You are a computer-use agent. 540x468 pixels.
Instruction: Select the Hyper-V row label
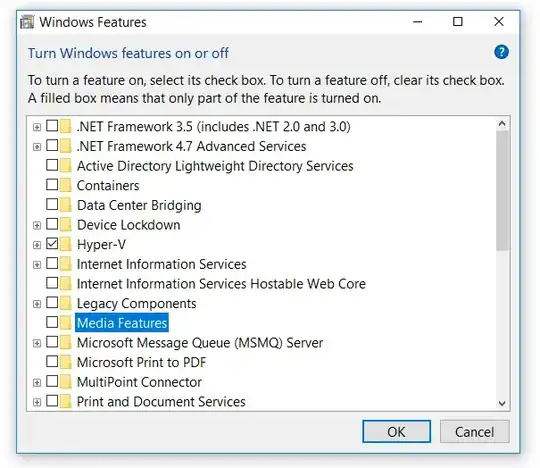101,245
